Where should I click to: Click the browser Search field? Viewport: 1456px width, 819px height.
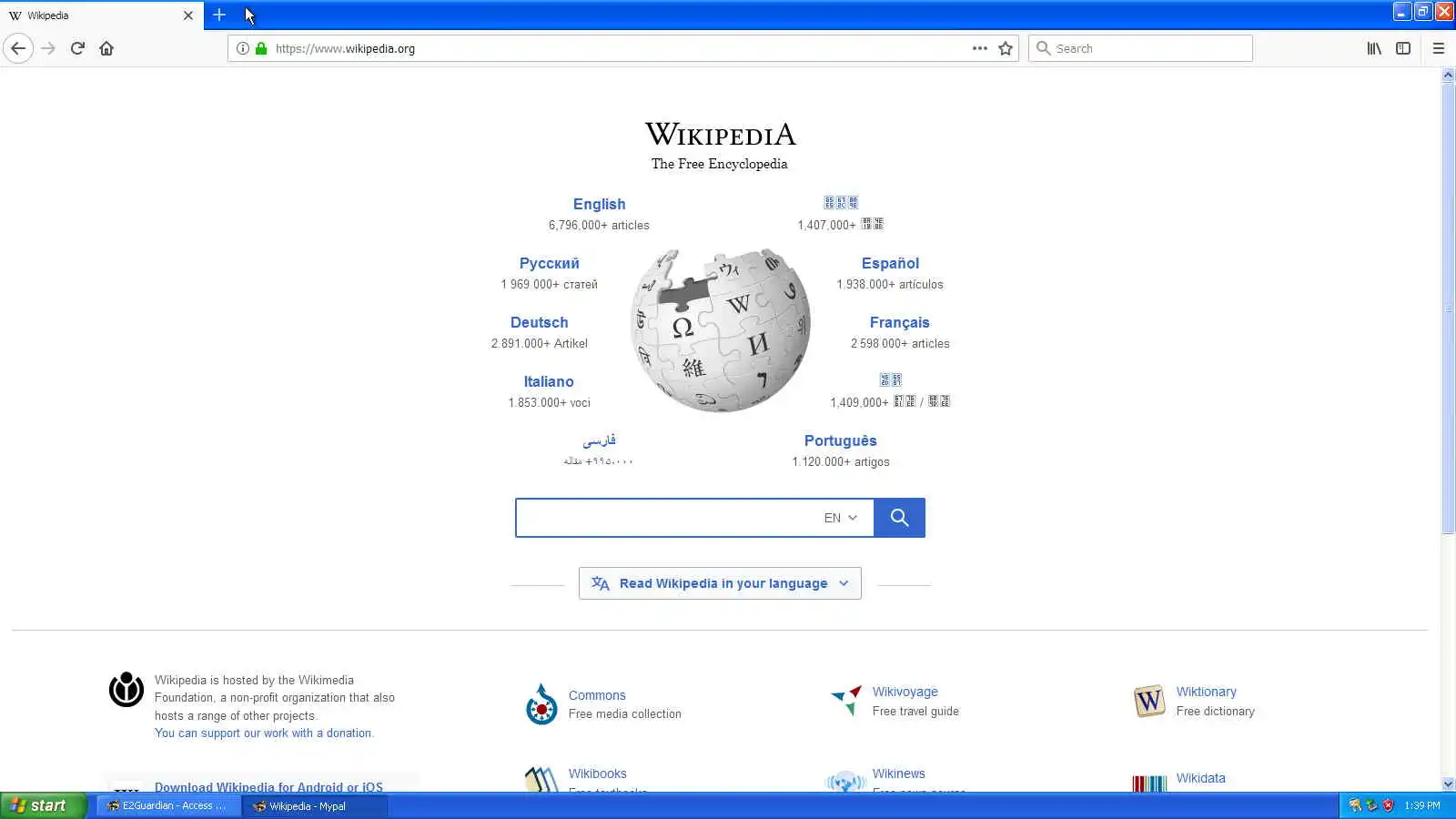click(1140, 48)
